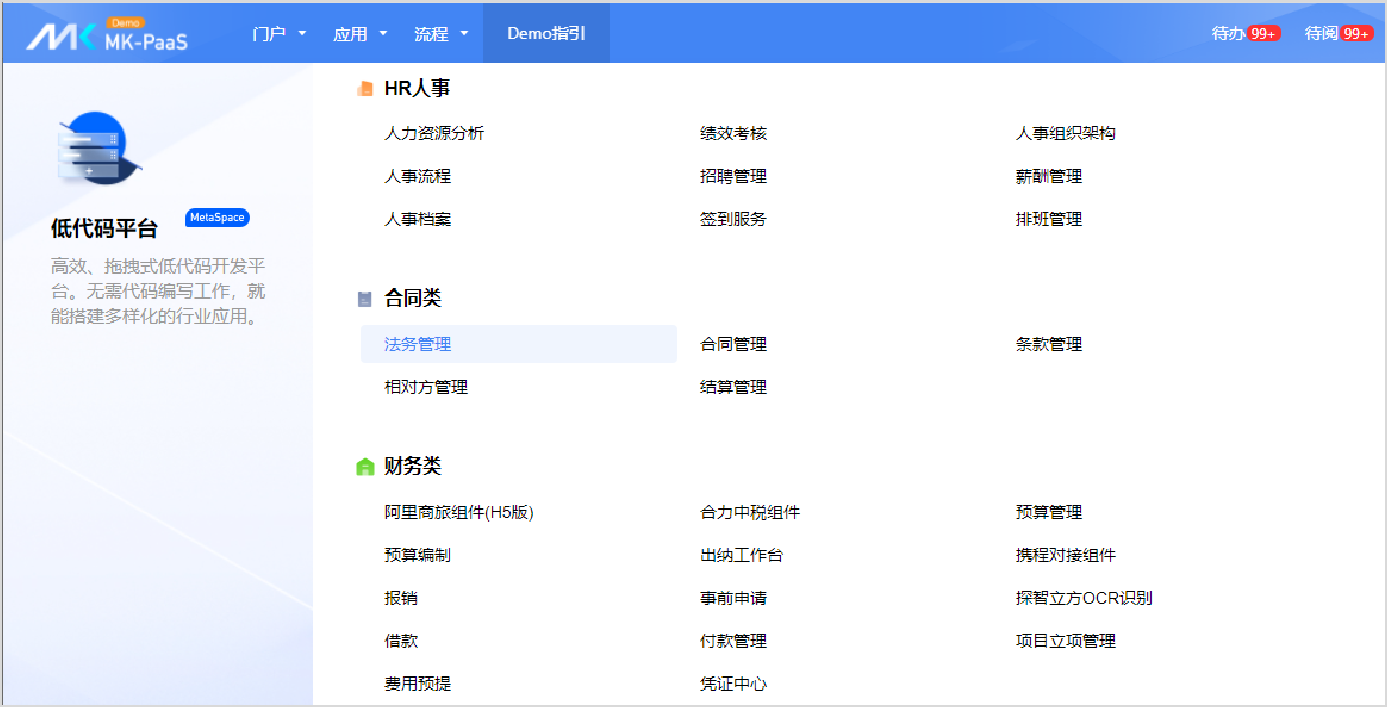Open 阿里商旅组件(H5版) link
This screenshot has width=1387, height=707.
pyautogui.click(x=459, y=512)
